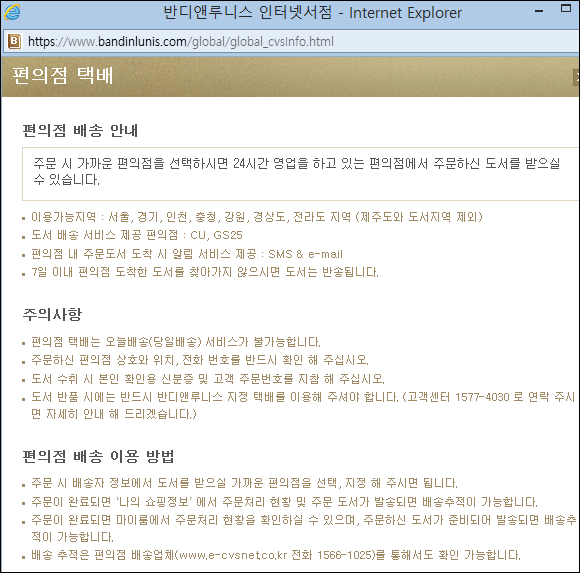This screenshot has width=580, height=573.
Task: Minimize the Internet Explorer window
Action: (x=539, y=11)
